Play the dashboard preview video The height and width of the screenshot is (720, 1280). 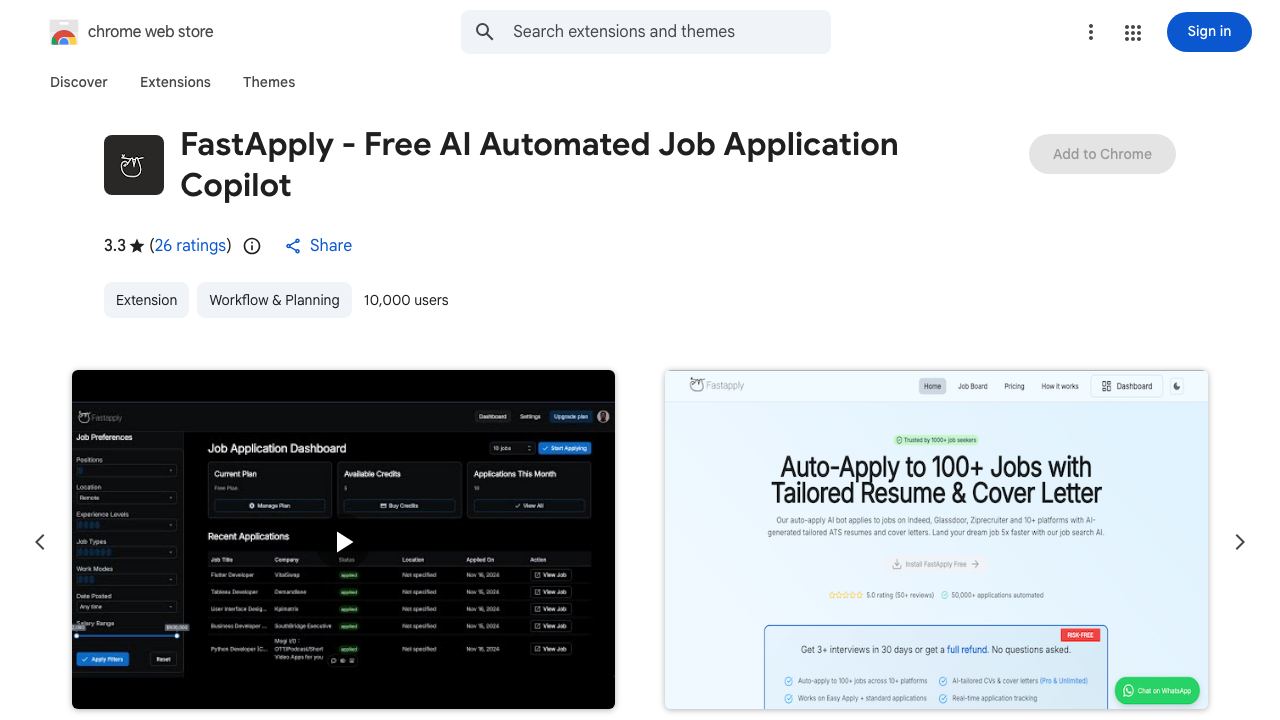344,541
